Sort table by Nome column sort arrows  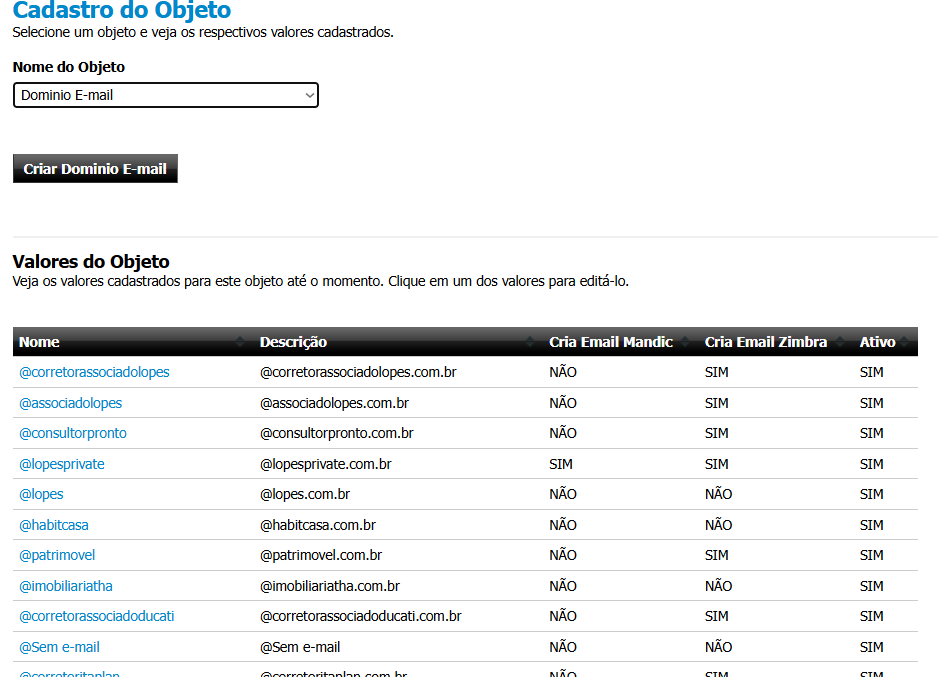click(240, 342)
